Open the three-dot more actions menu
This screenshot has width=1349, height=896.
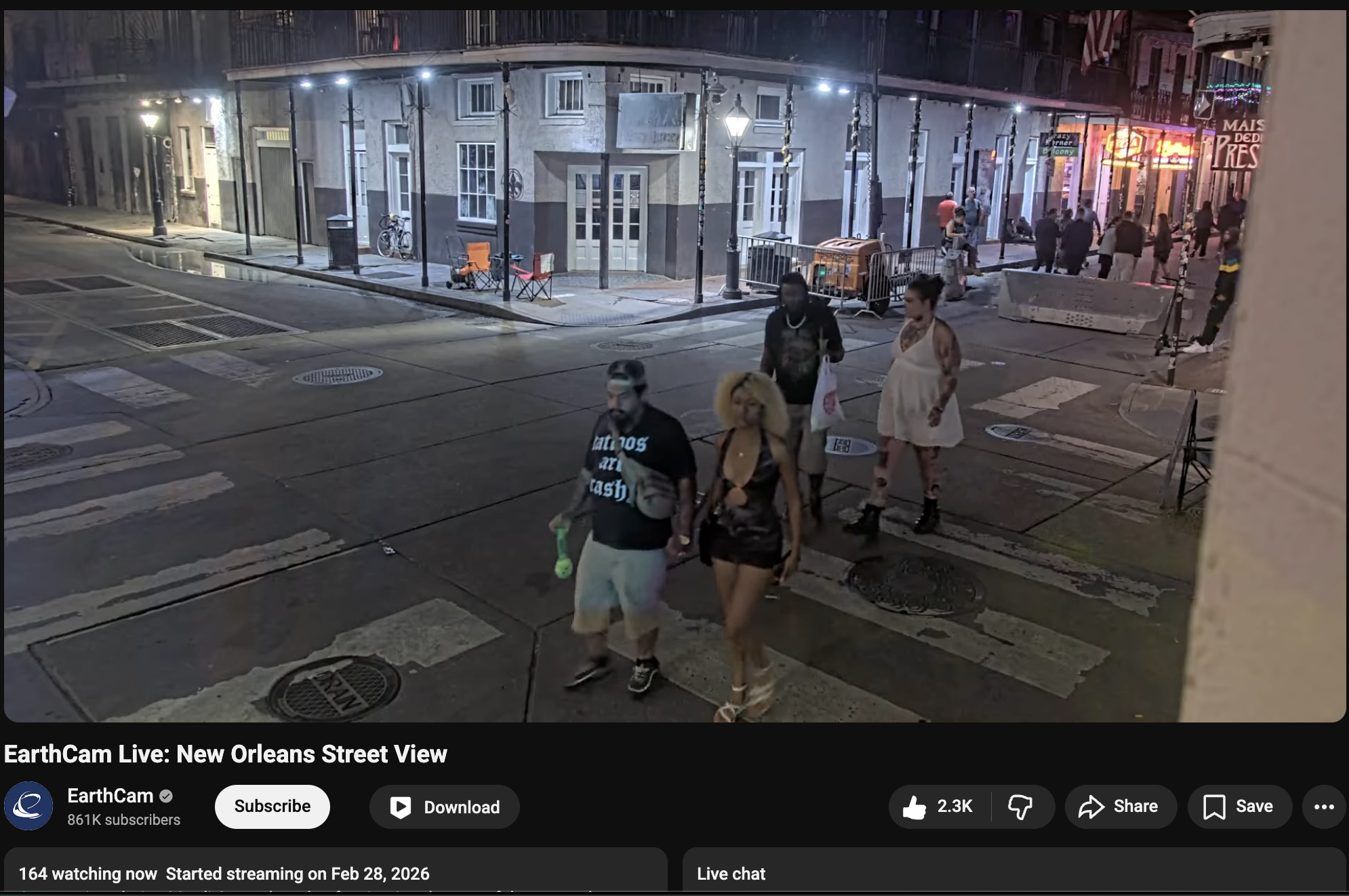tap(1323, 807)
